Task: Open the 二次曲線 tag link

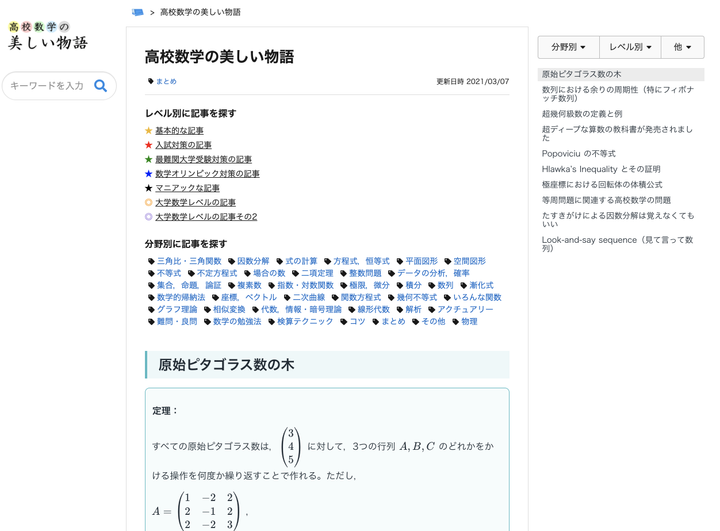Action: click(309, 298)
